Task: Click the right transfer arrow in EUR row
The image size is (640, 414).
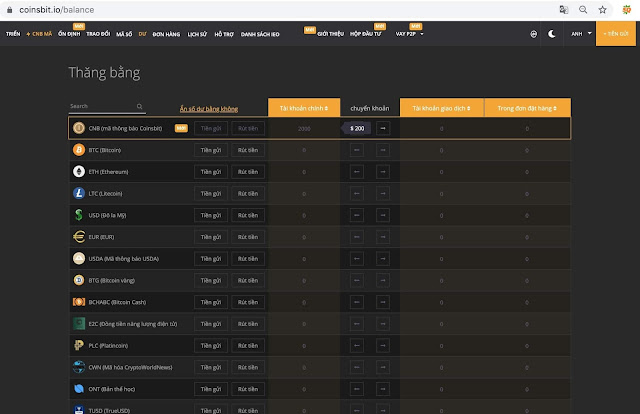Action: tap(382, 236)
